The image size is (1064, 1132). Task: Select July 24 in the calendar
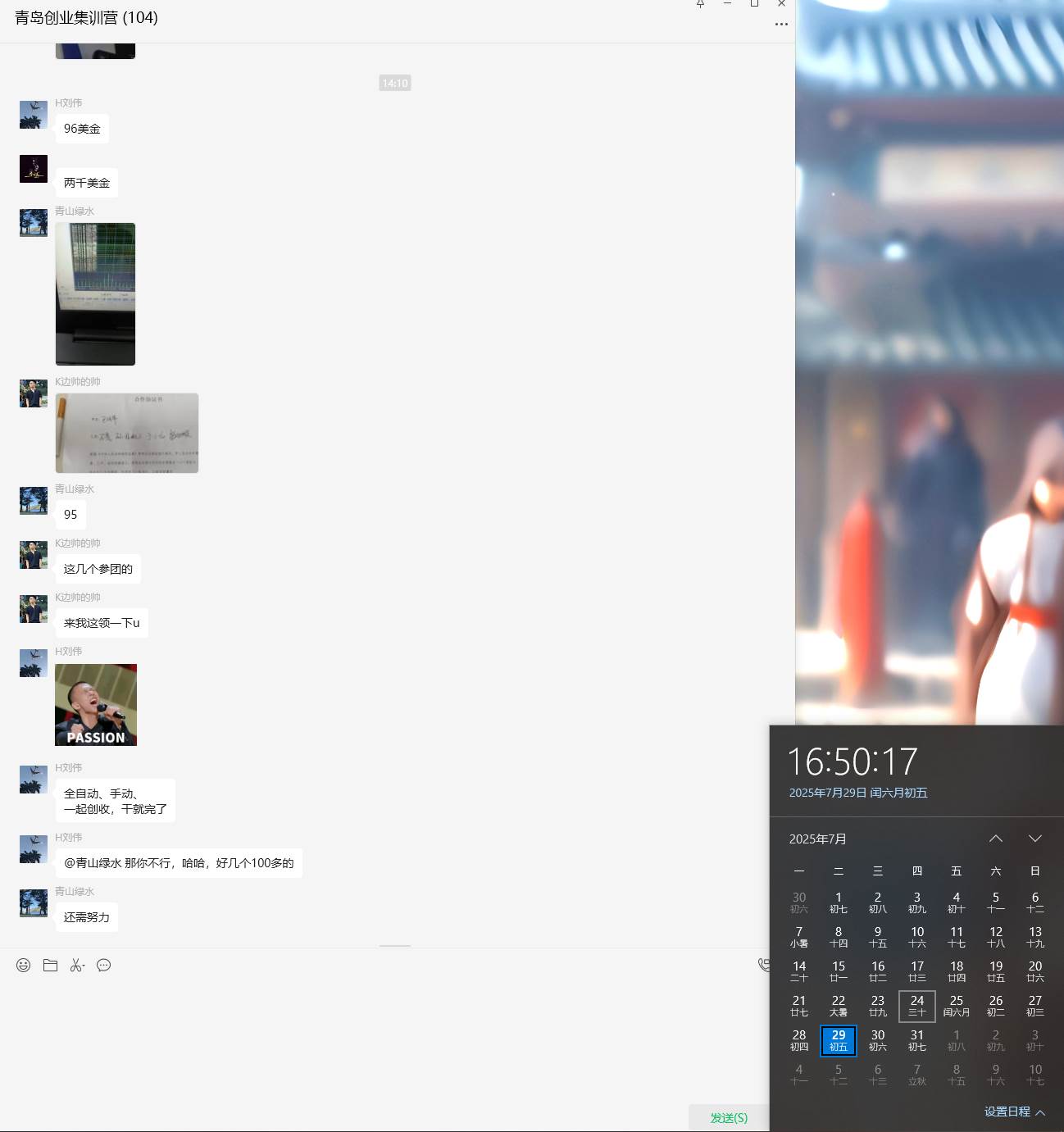click(x=916, y=1006)
